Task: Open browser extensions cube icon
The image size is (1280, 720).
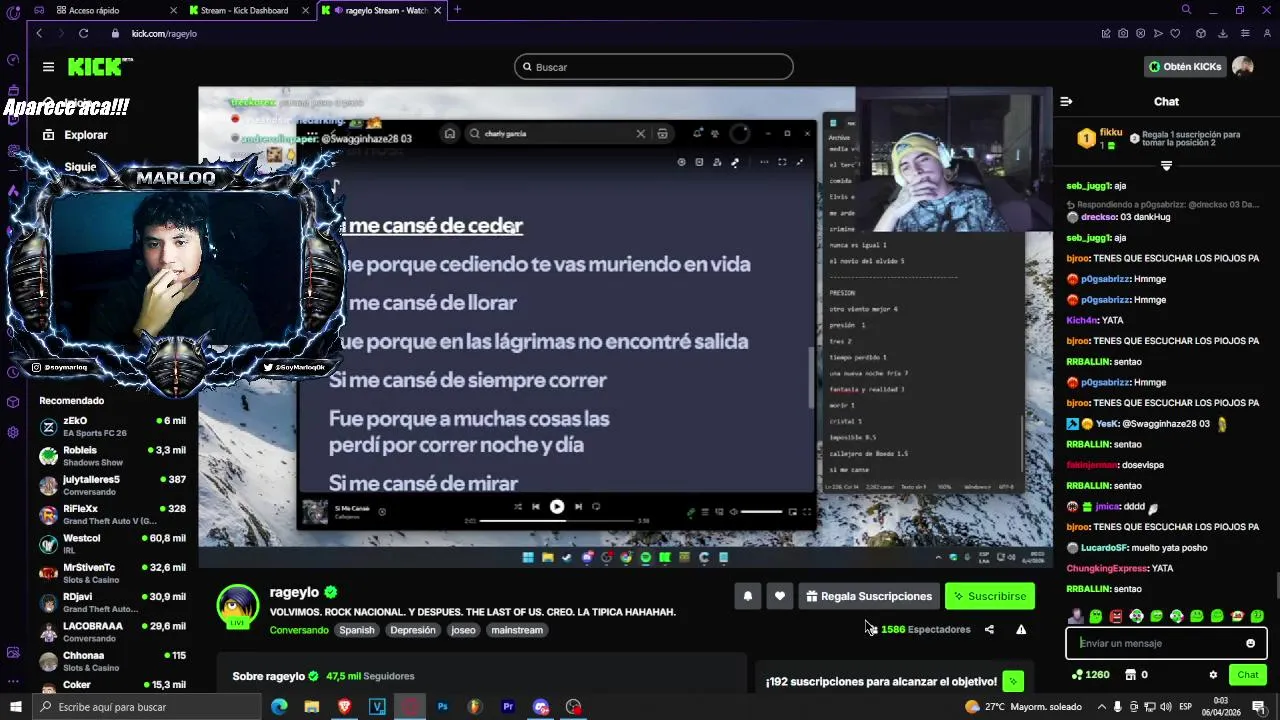Action: 1201,33
